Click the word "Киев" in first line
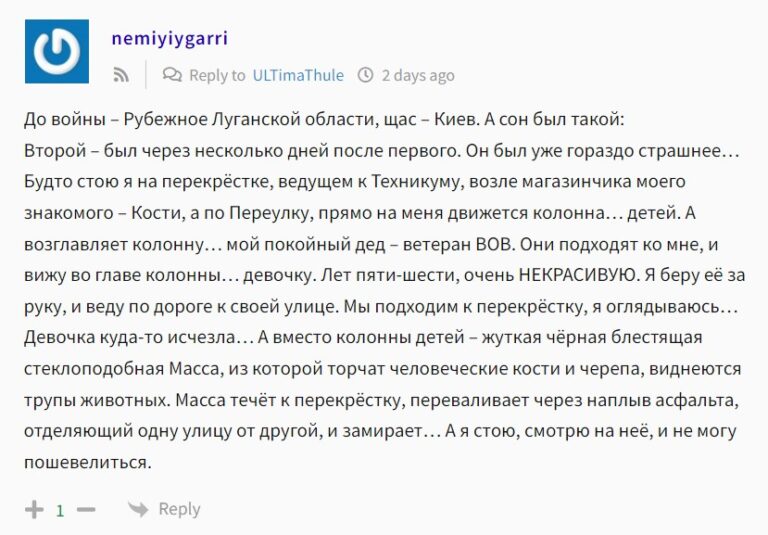The width and height of the screenshot is (768, 535). click(x=455, y=120)
